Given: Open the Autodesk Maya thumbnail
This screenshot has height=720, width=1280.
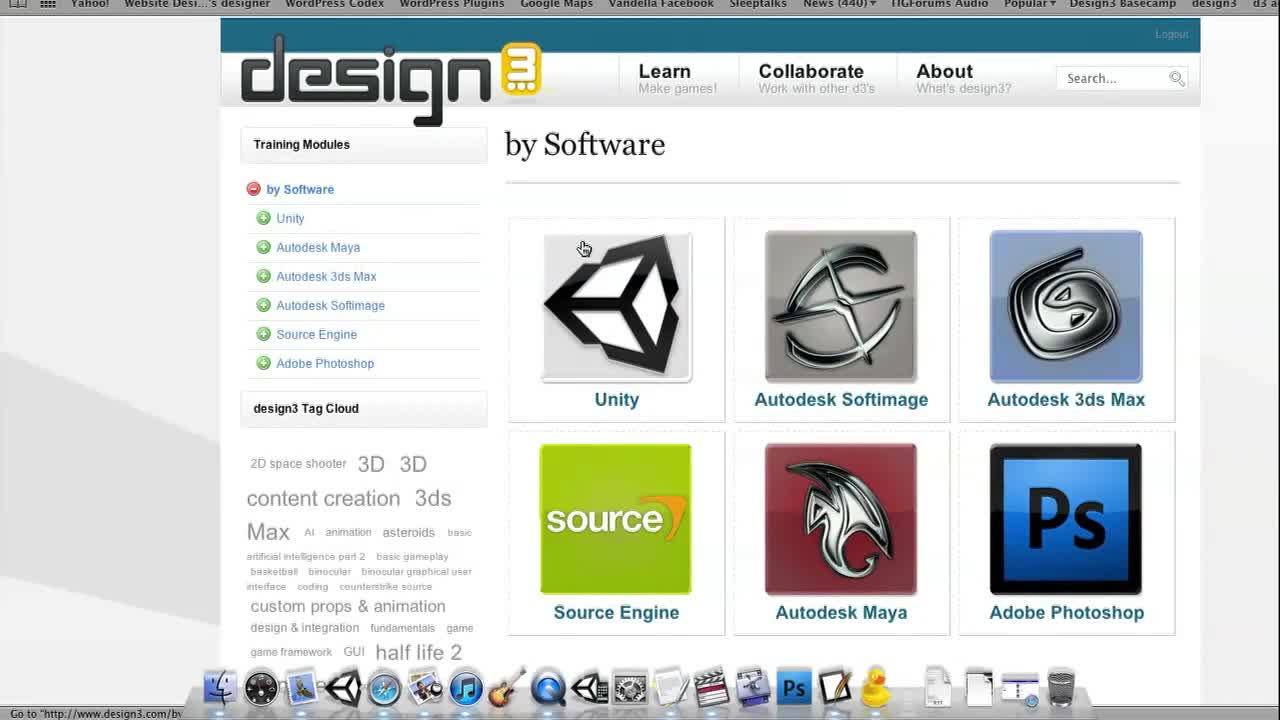Looking at the screenshot, I should [840, 518].
